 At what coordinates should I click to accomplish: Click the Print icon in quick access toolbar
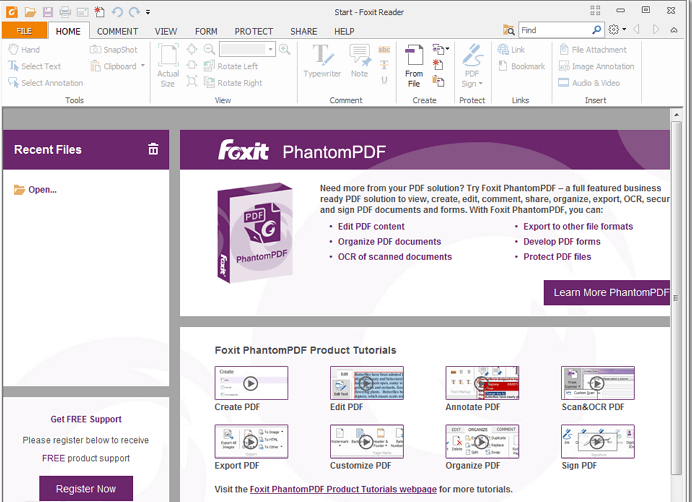pos(65,12)
